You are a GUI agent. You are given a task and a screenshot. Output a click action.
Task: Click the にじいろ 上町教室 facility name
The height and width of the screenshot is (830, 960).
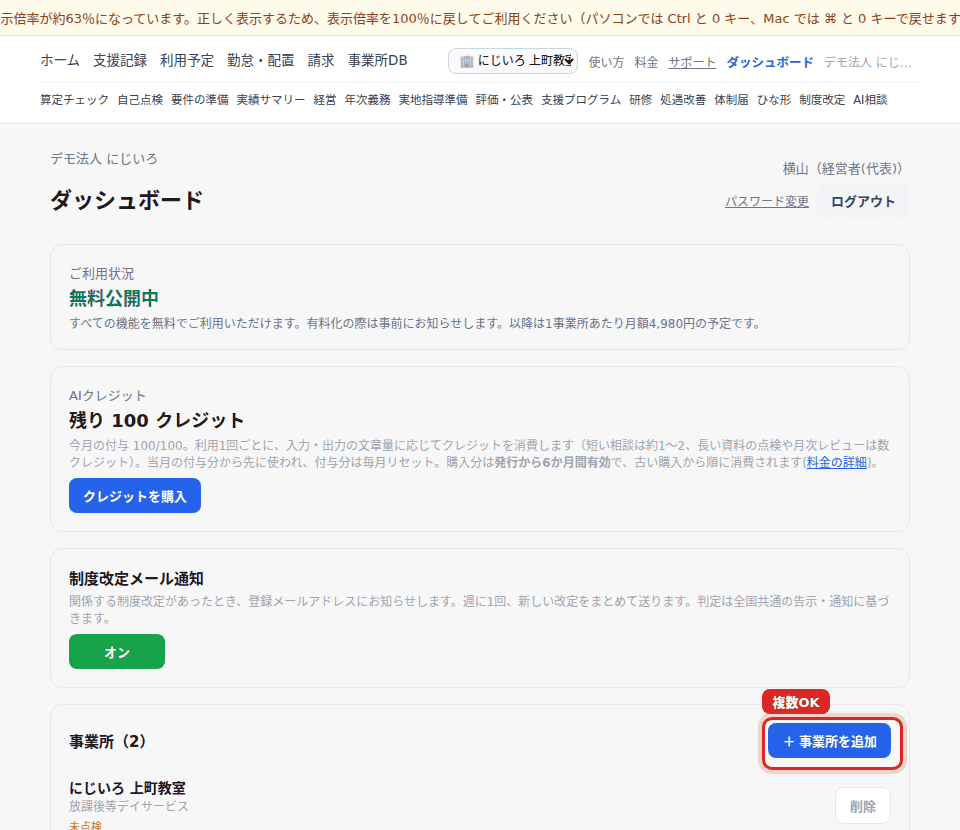click(127, 788)
